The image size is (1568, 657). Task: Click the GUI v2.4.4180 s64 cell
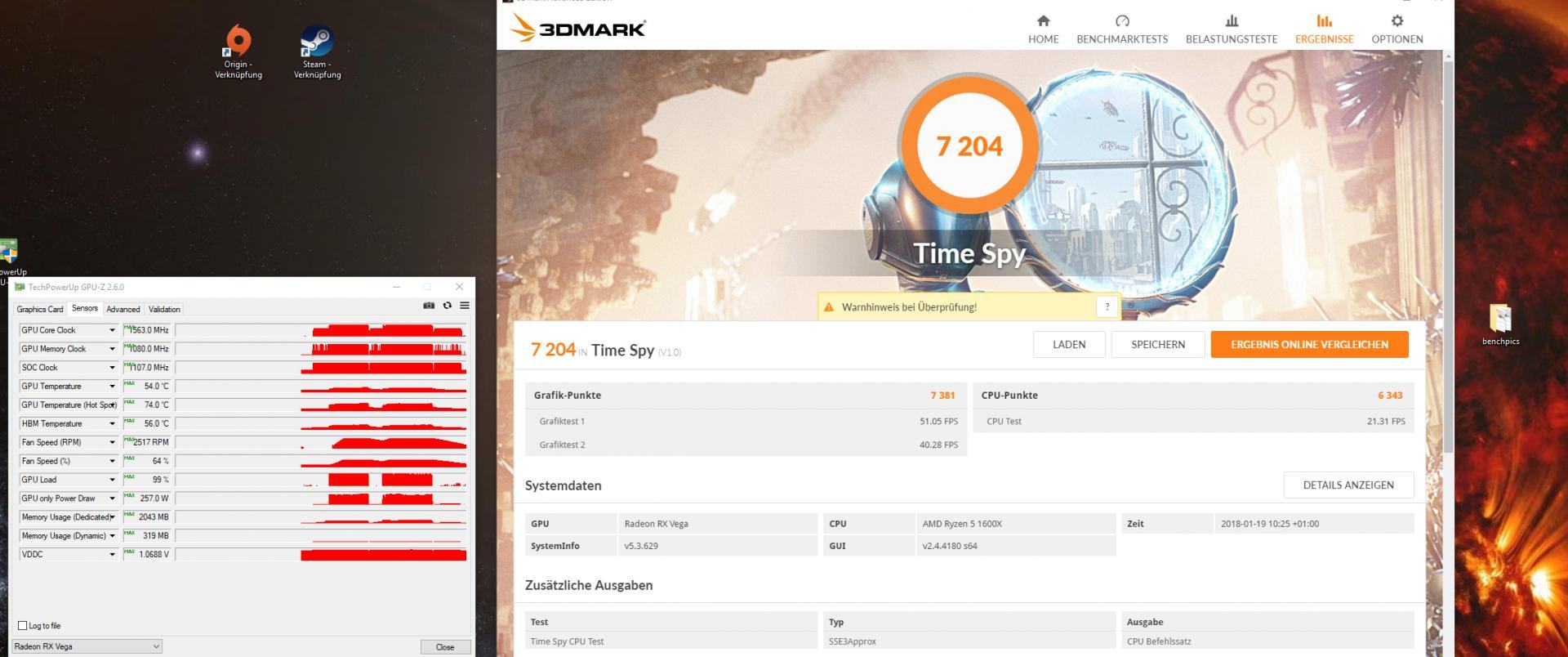pyautogui.click(x=1015, y=546)
